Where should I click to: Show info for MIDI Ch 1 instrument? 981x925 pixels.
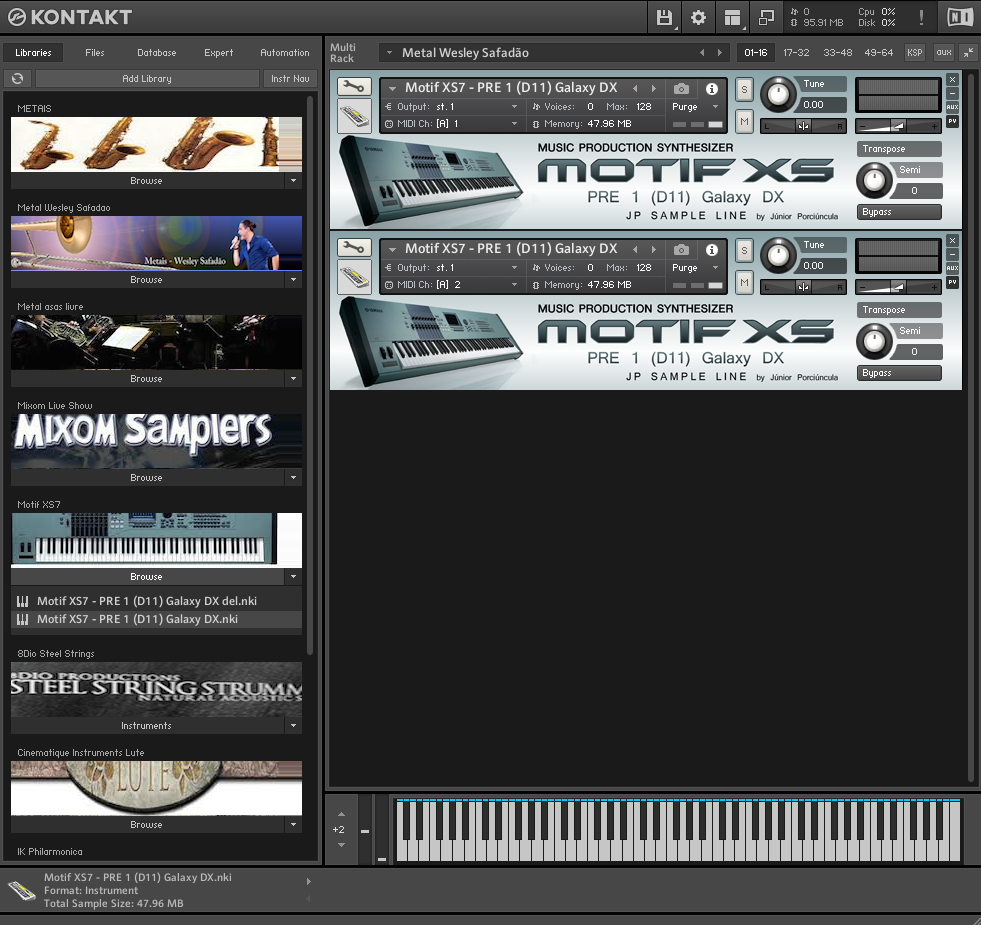point(712,89)
